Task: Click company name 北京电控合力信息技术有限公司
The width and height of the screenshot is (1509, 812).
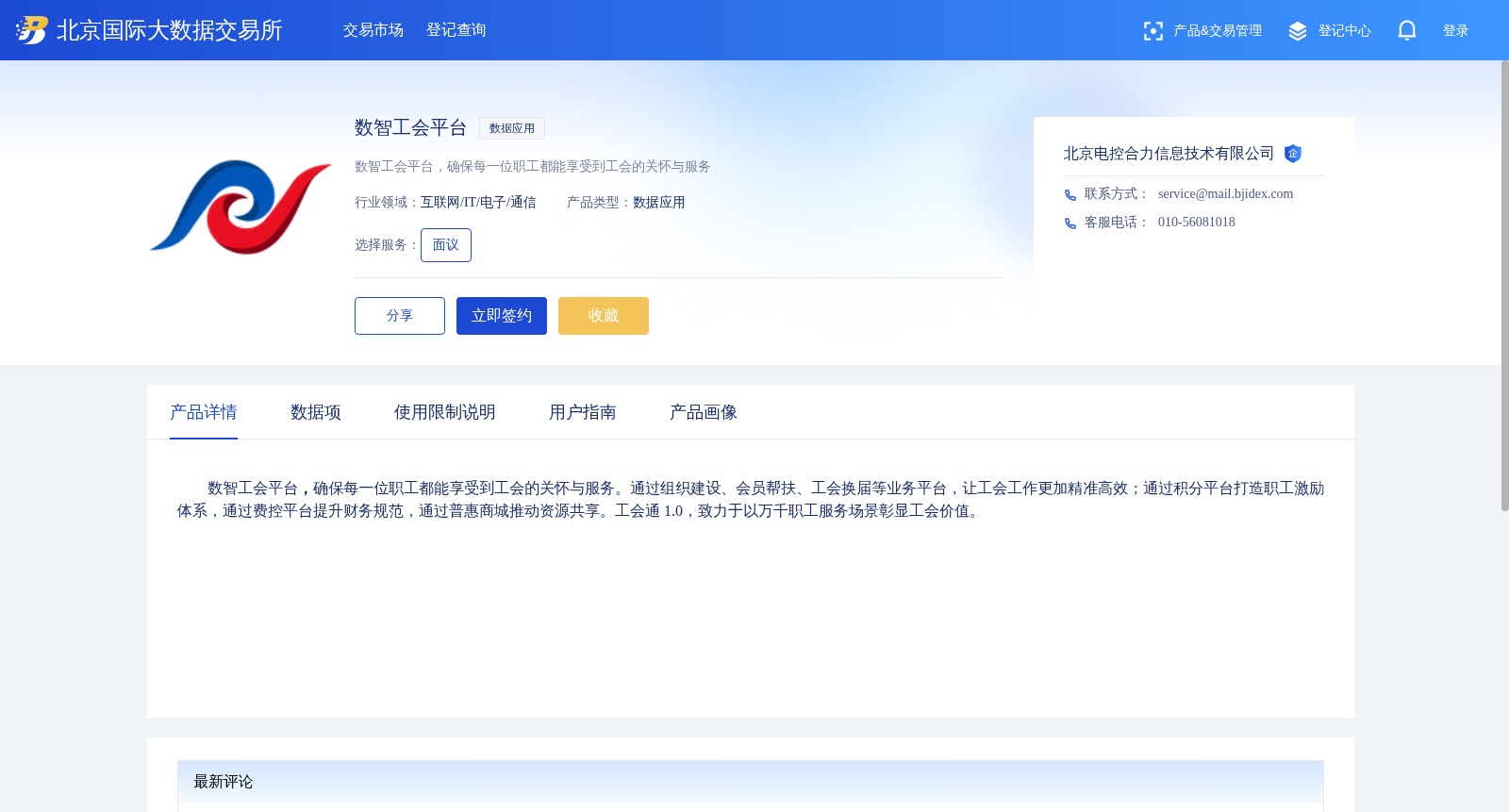Action: [x=1169, y=154]
